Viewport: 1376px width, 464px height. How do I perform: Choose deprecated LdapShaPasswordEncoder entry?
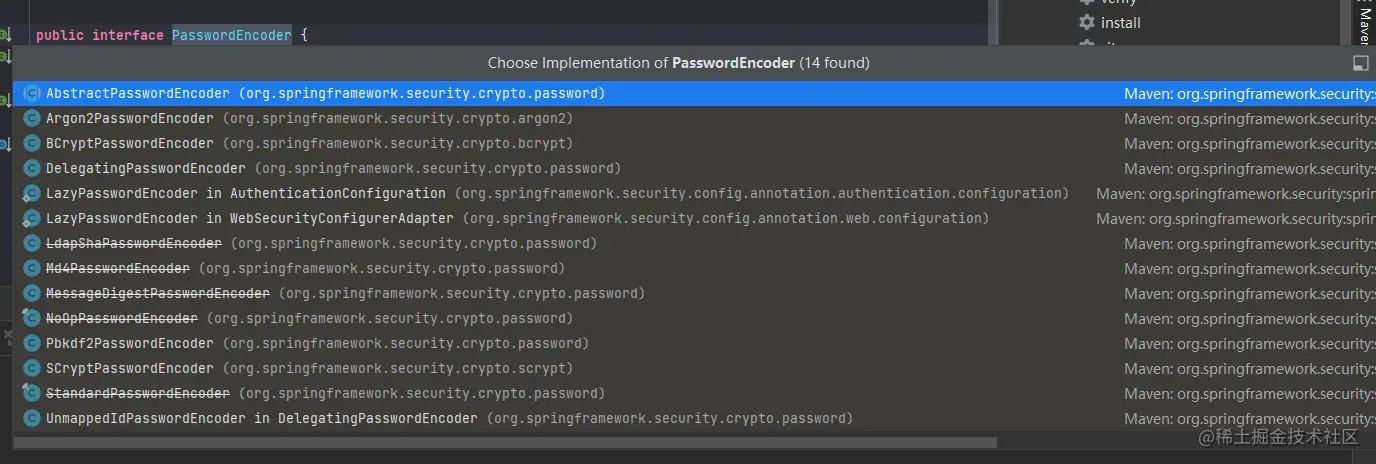[x=133, y=243]
